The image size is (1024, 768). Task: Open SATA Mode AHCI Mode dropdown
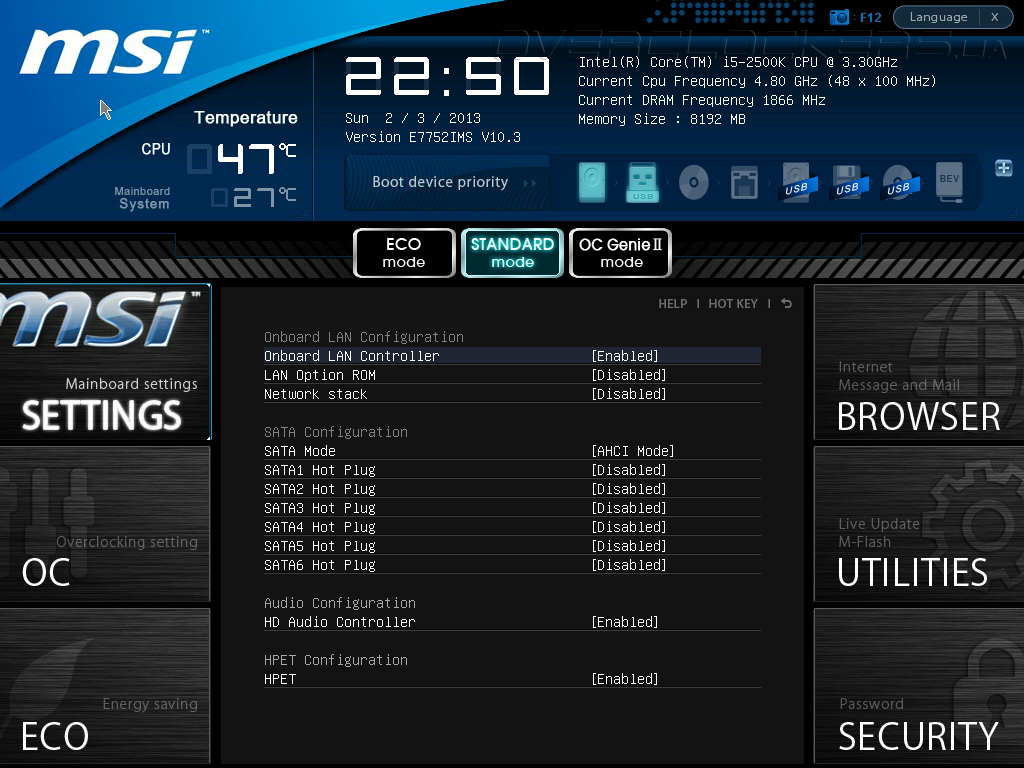pos(633,451)
